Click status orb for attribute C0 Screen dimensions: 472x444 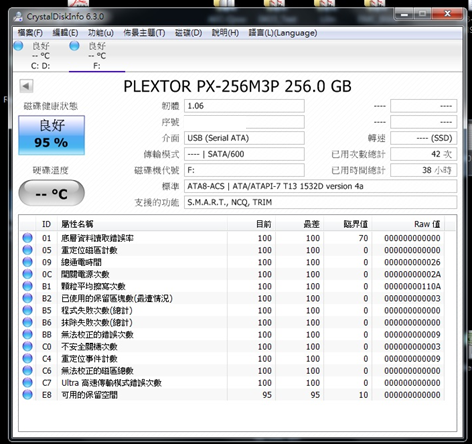click(27, 346)
